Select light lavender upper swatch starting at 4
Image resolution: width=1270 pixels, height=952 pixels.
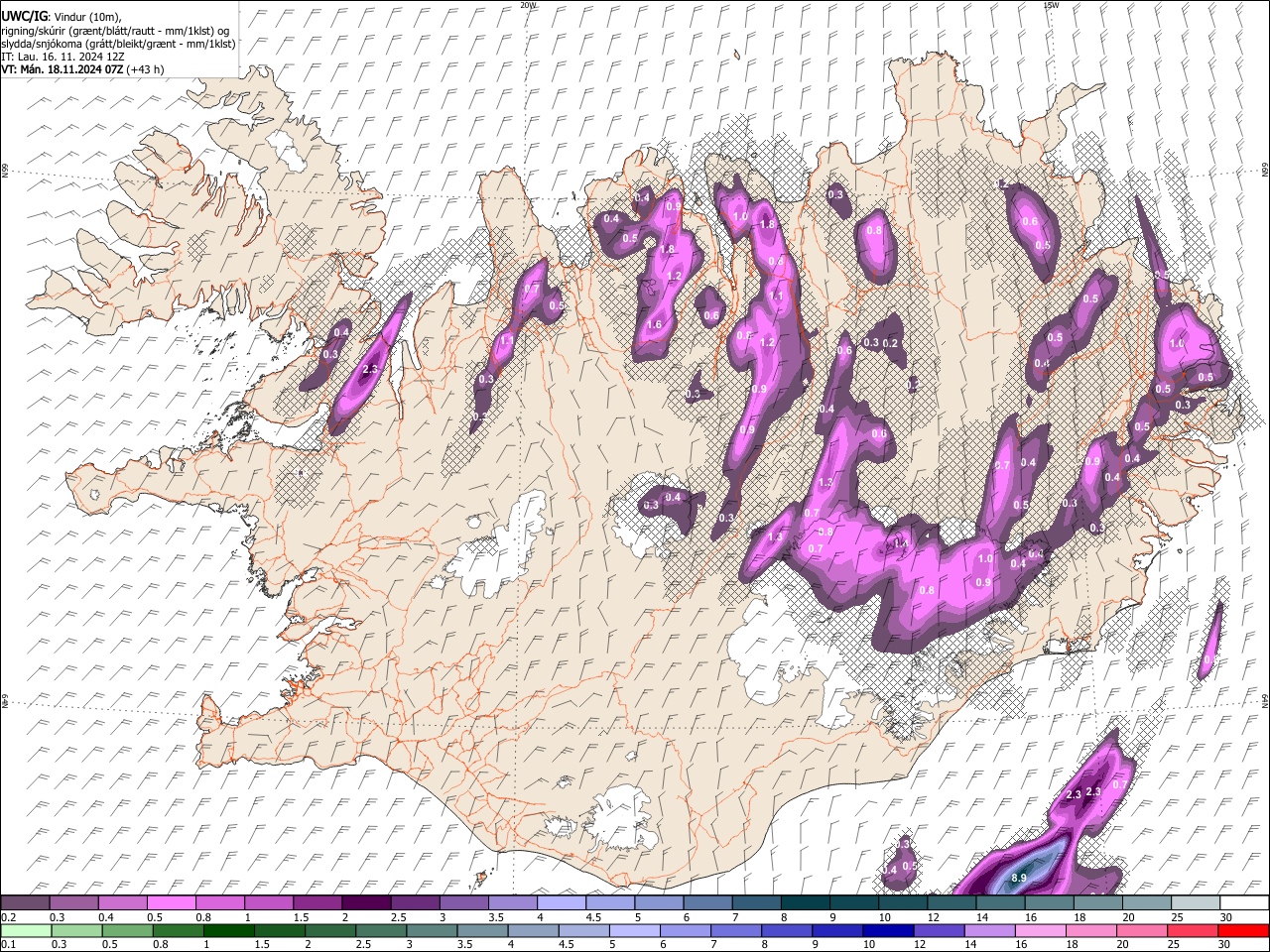[562, 902]
